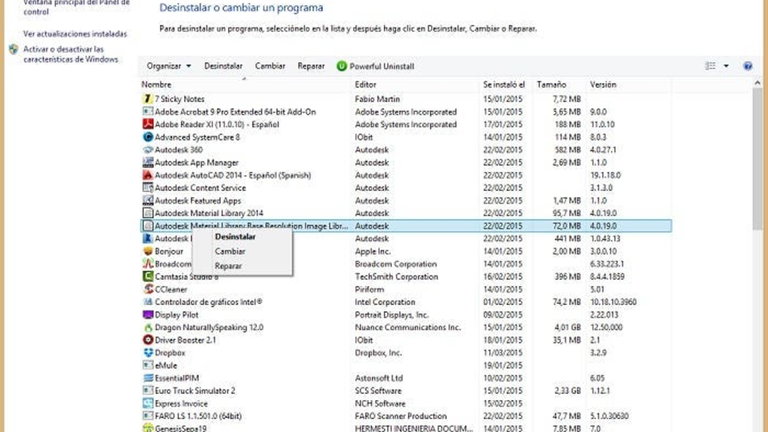Click the Bonjour program icon
768x432 pixels.
[147, 251]
